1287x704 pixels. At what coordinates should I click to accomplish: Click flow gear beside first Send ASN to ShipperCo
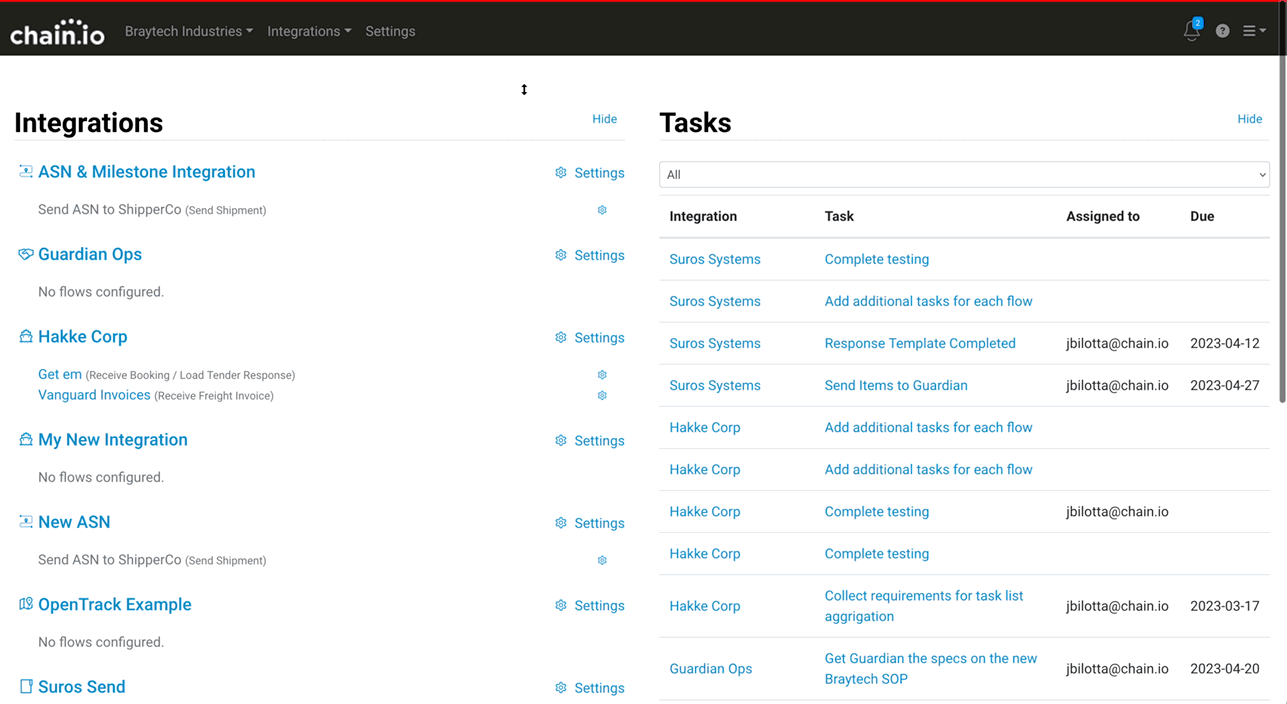pos(602,210)
